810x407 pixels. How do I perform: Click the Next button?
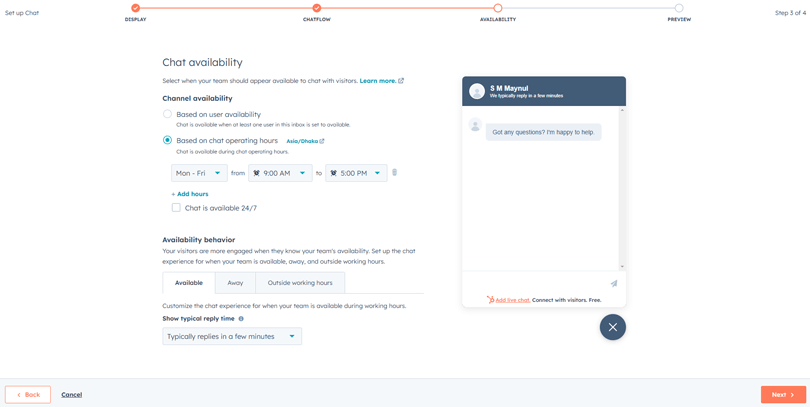pyautogui.click(x=783, y=395)
